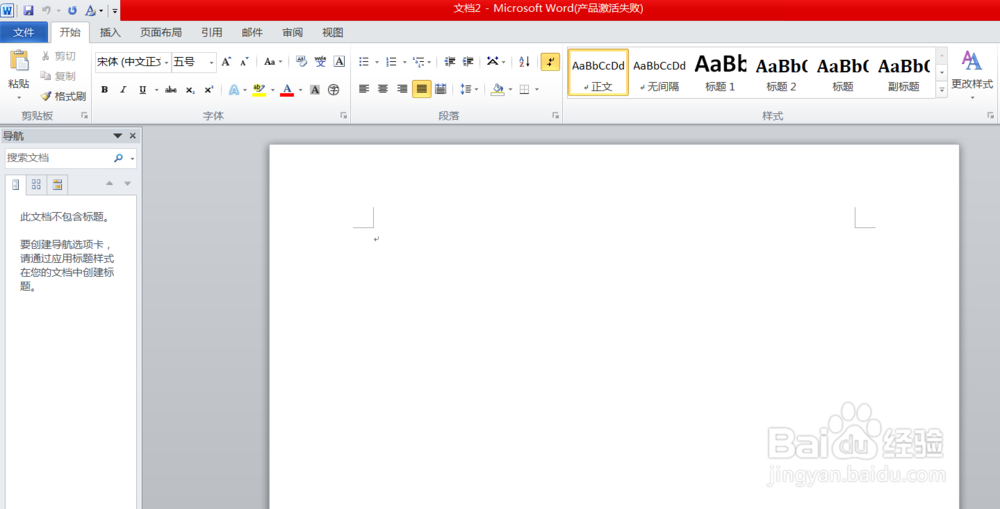This screenshot has height=509, width=1000.
Task: Click the Phonetic Guide (拼音) icon
Action: click(320, 62)
